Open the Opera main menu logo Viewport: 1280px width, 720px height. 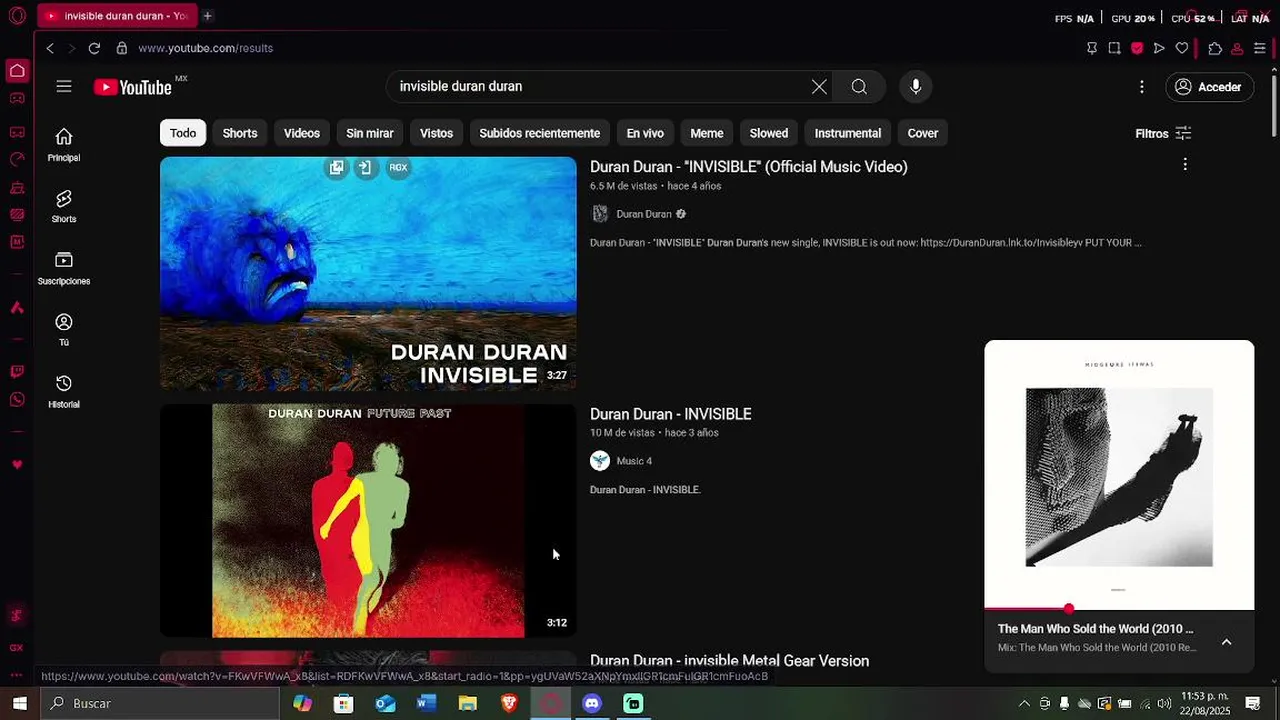pos(17,16)
